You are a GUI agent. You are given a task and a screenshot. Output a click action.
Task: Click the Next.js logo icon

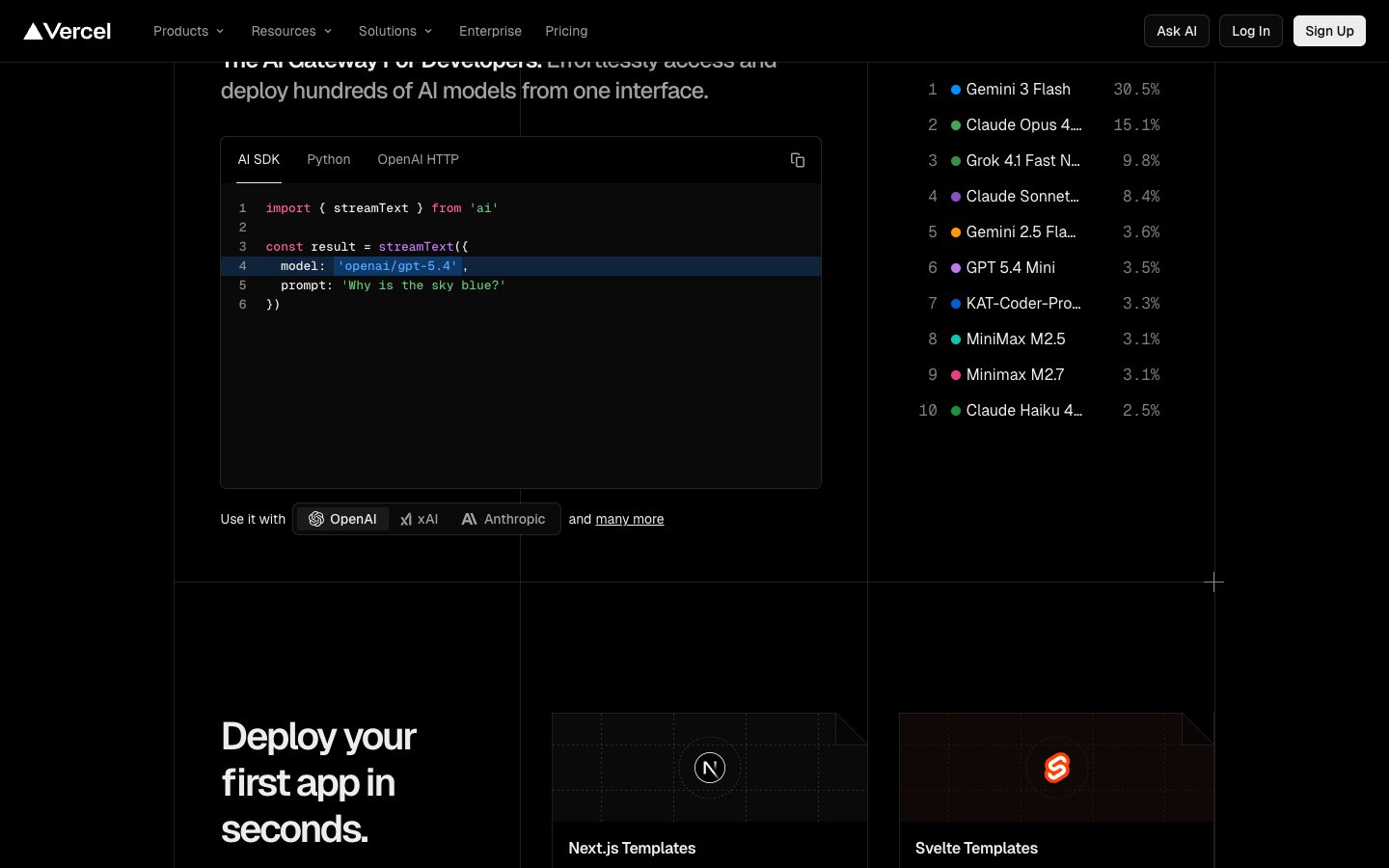(710, 768)
